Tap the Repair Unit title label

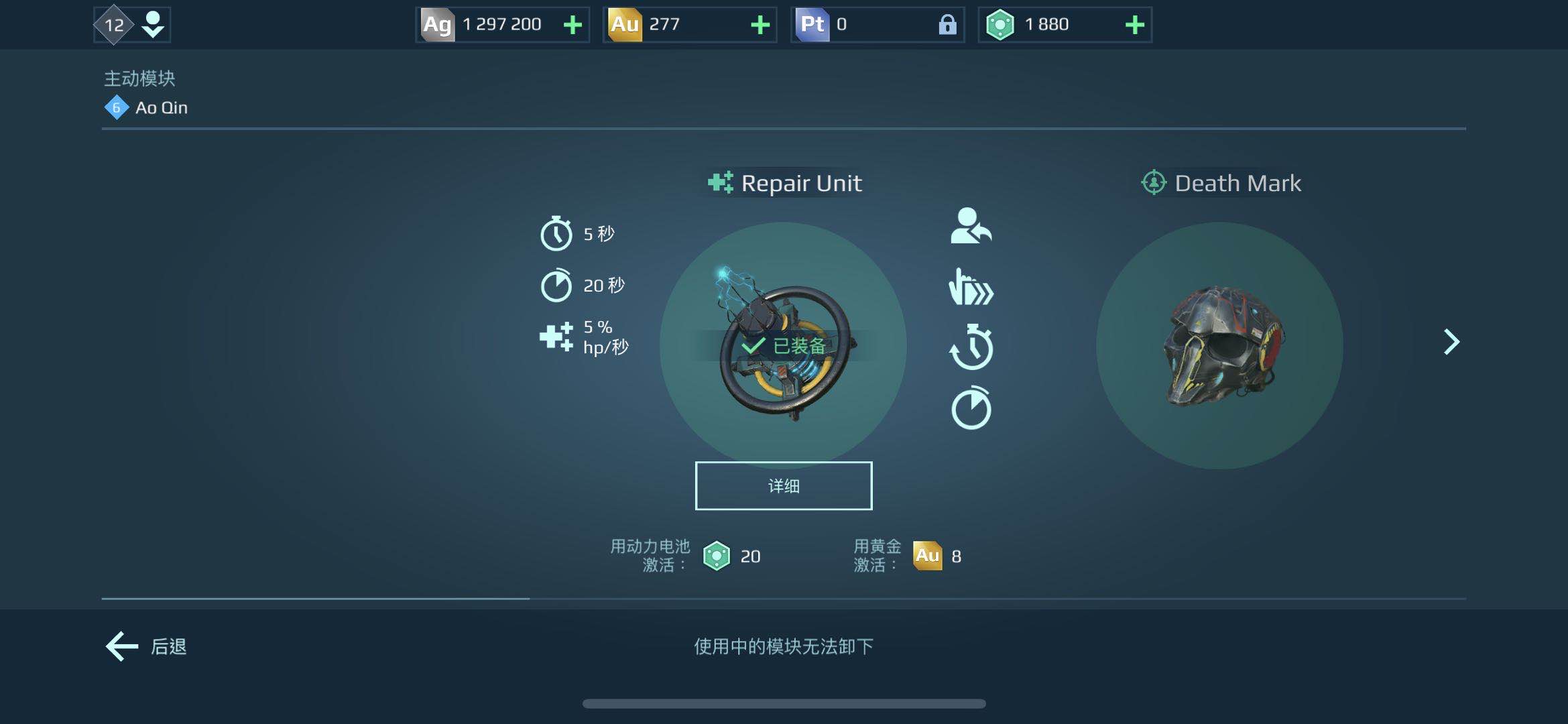801,183
